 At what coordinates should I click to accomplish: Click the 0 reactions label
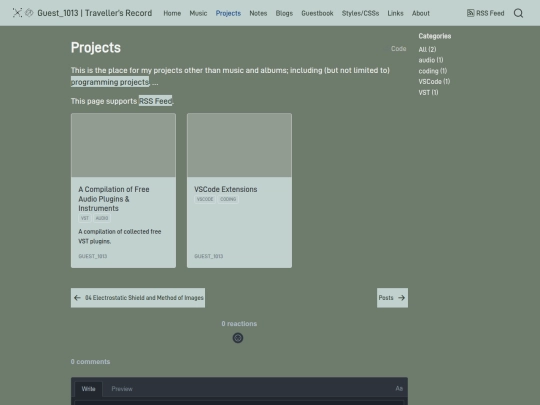click(x=239, y=324)
